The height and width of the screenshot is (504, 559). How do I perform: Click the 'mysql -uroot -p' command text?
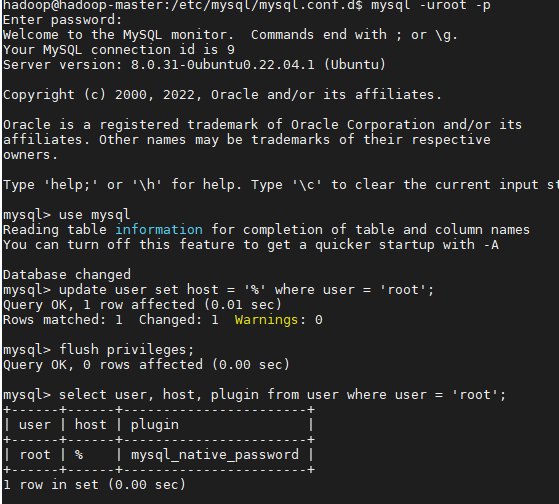(431, 5)
